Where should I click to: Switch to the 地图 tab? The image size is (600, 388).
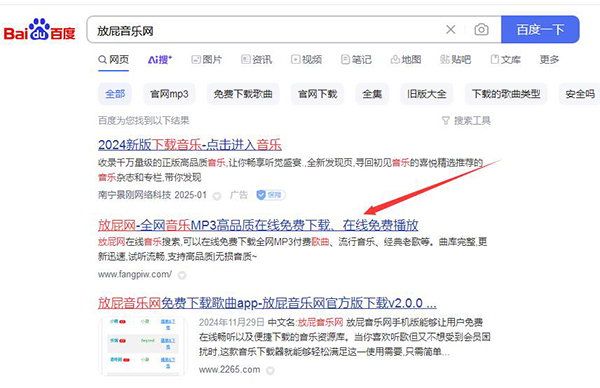click(406, 60)
